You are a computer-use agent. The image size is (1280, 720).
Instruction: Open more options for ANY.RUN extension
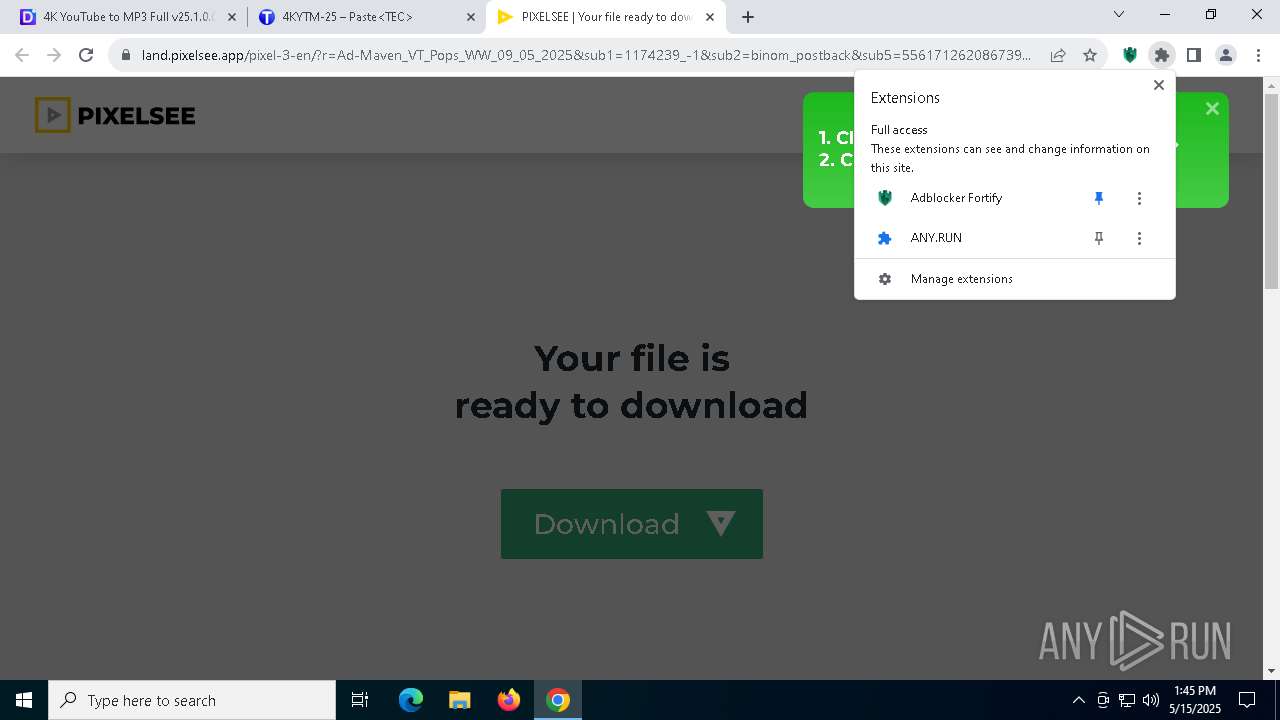point(1139,238)
